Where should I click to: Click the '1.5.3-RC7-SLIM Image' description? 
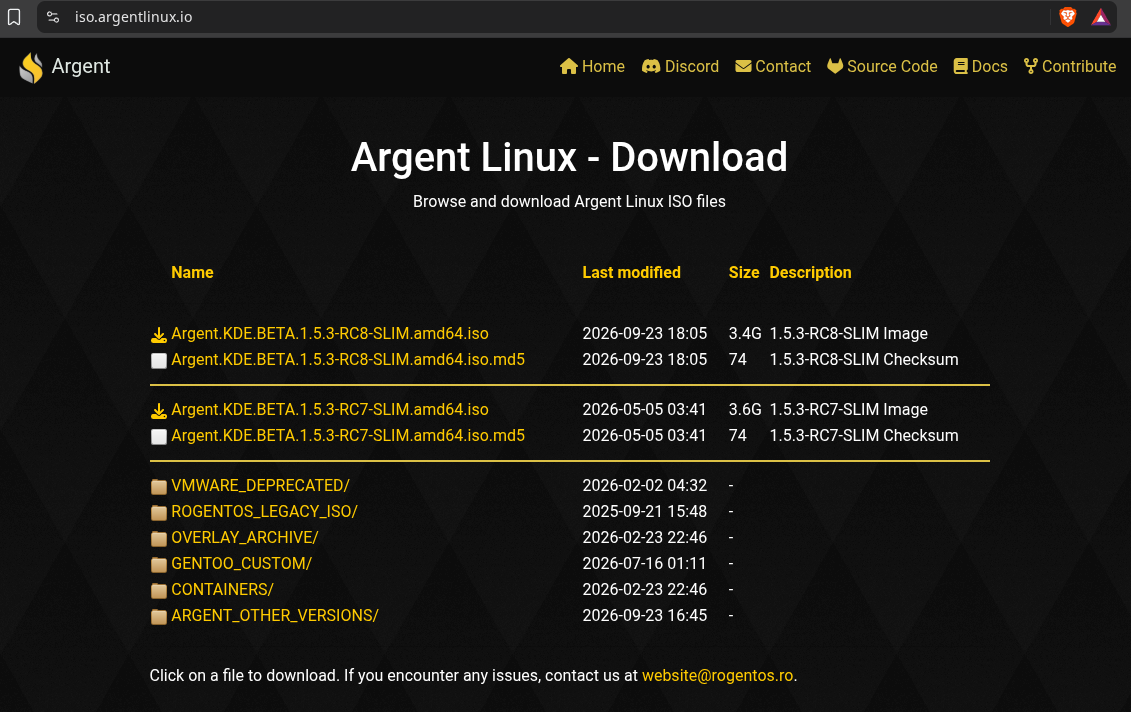coord(848,409)
